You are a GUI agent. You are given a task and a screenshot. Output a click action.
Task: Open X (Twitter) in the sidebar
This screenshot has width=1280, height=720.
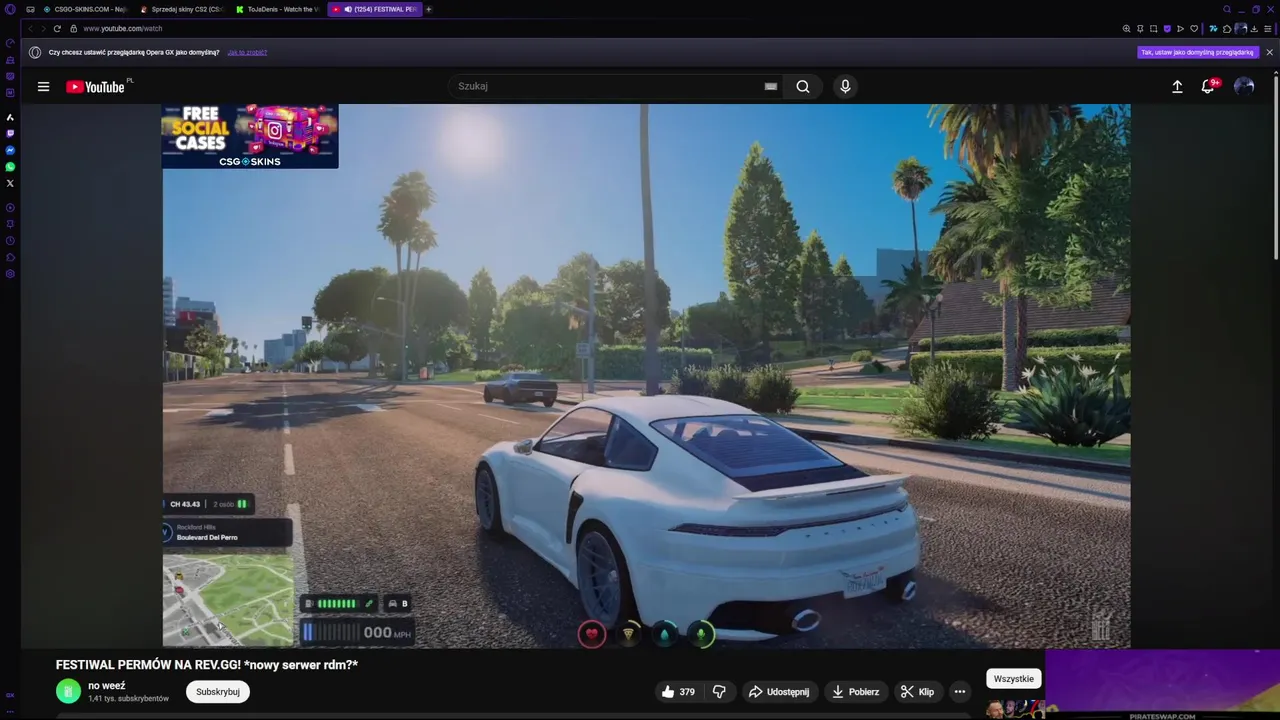(x=10, y=183)
